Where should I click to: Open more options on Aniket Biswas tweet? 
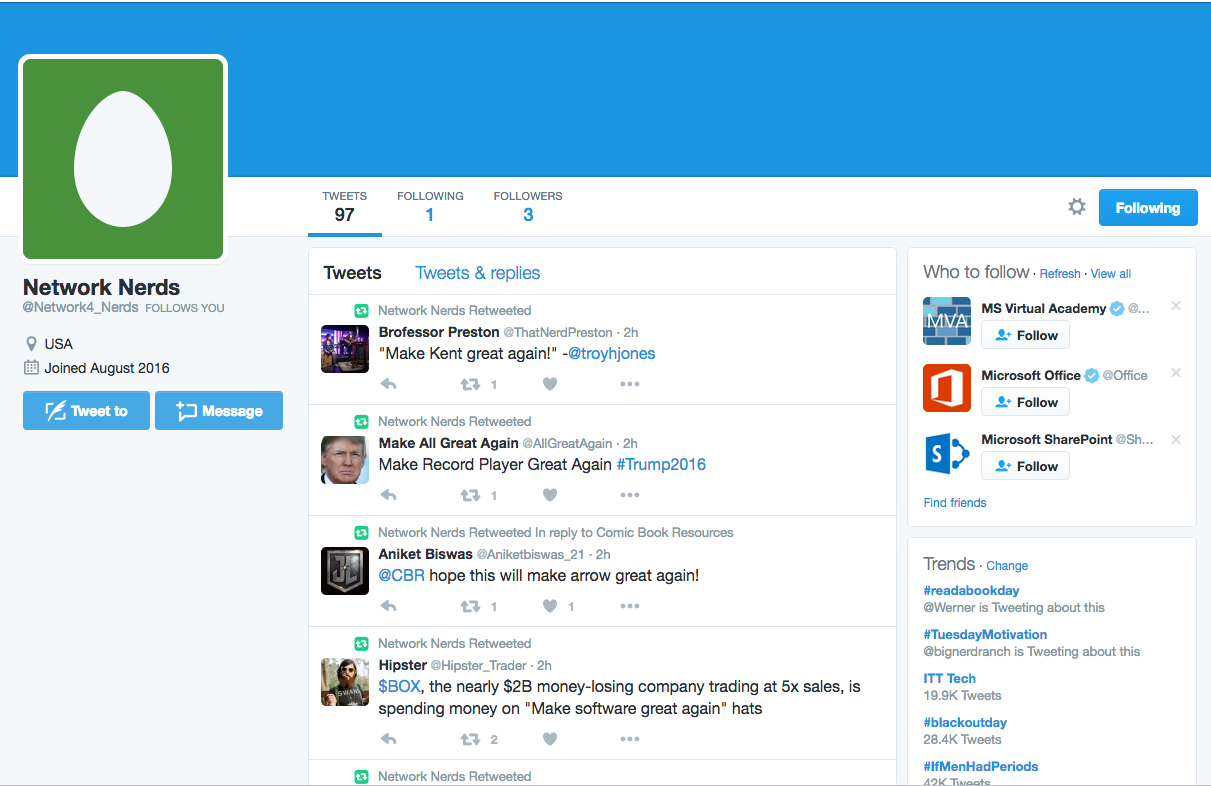click(629, 606)
